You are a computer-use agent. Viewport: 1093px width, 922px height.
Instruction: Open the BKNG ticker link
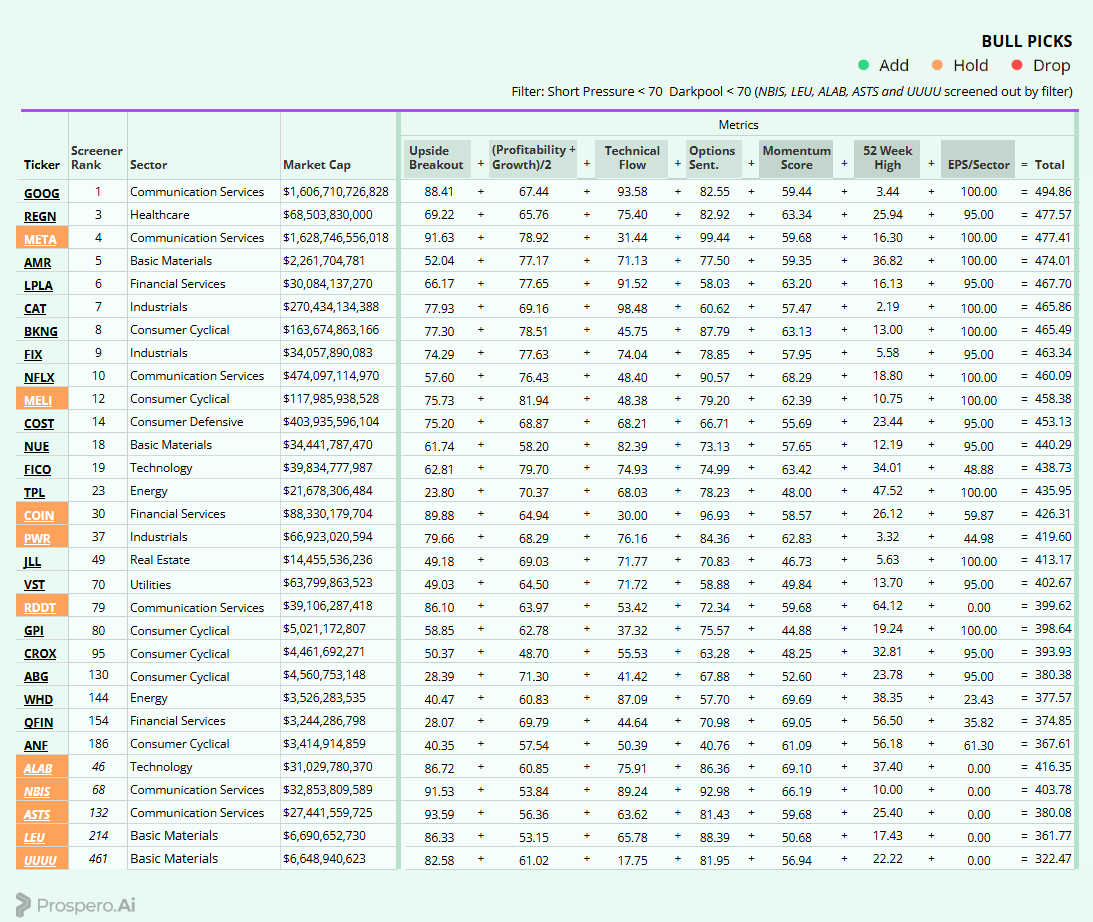[40, 331]
